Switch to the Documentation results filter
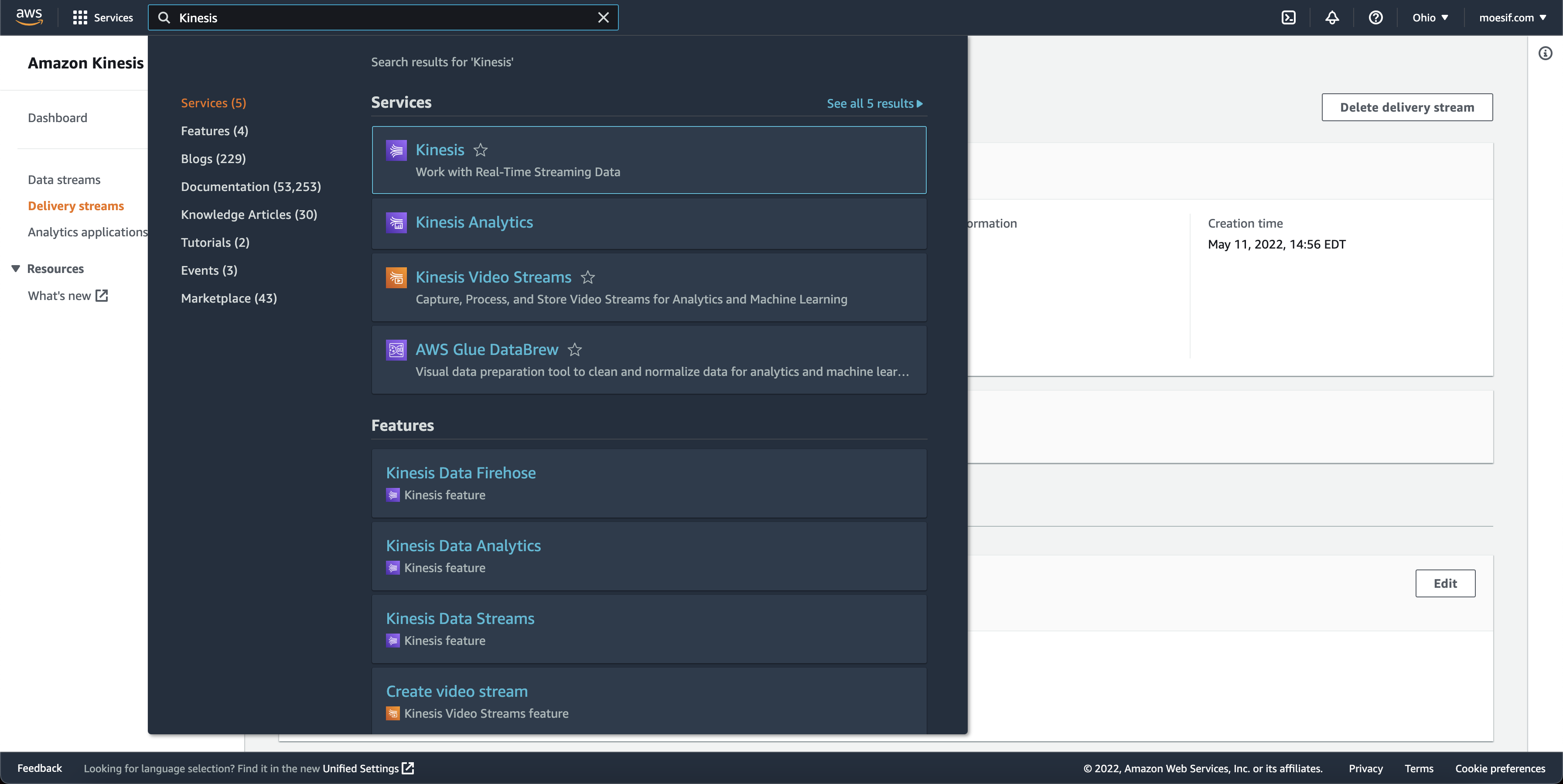The image size is (1563, 784). point(251,186)
